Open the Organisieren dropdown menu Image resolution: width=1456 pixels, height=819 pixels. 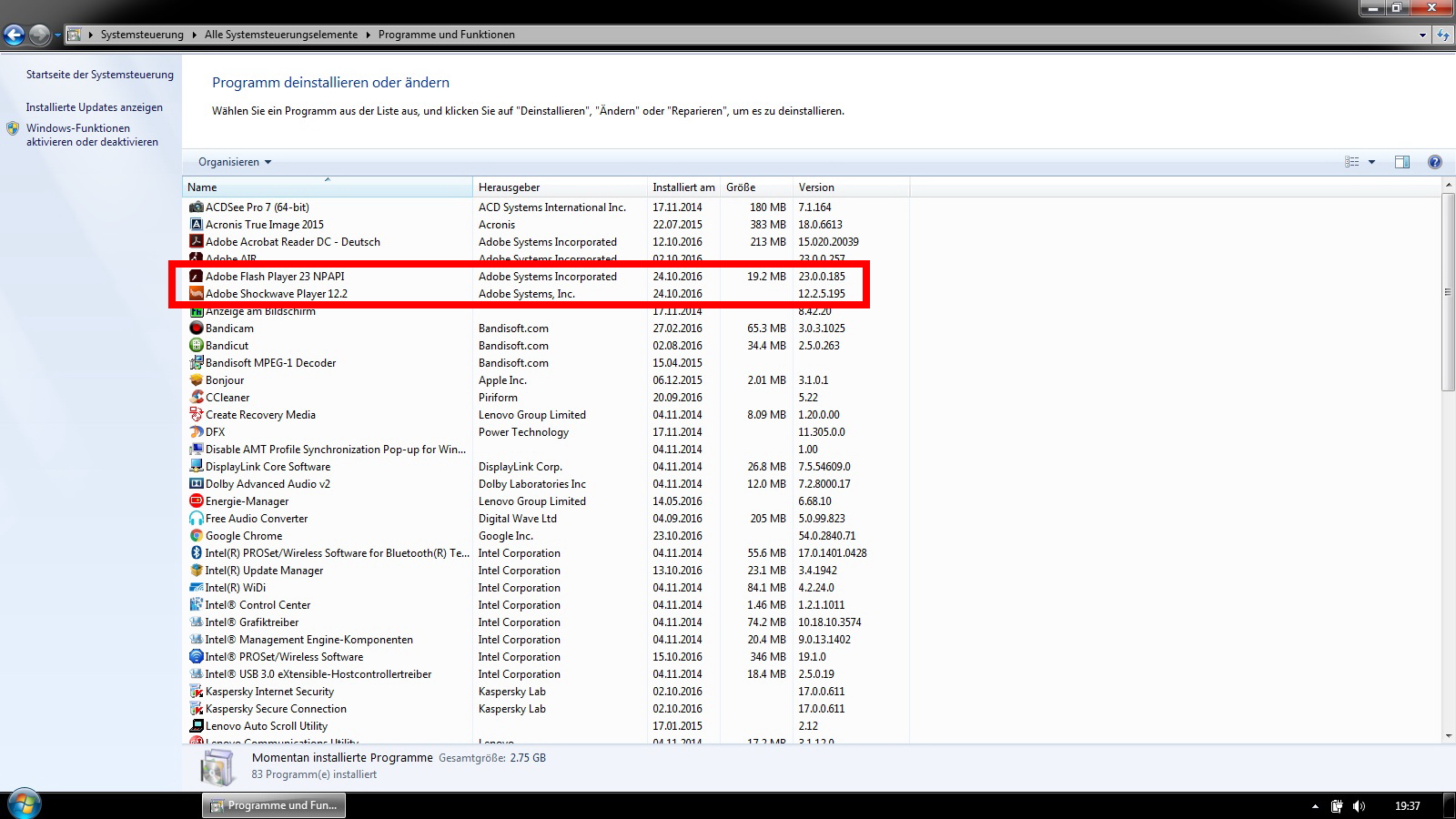tap(235, 162)
